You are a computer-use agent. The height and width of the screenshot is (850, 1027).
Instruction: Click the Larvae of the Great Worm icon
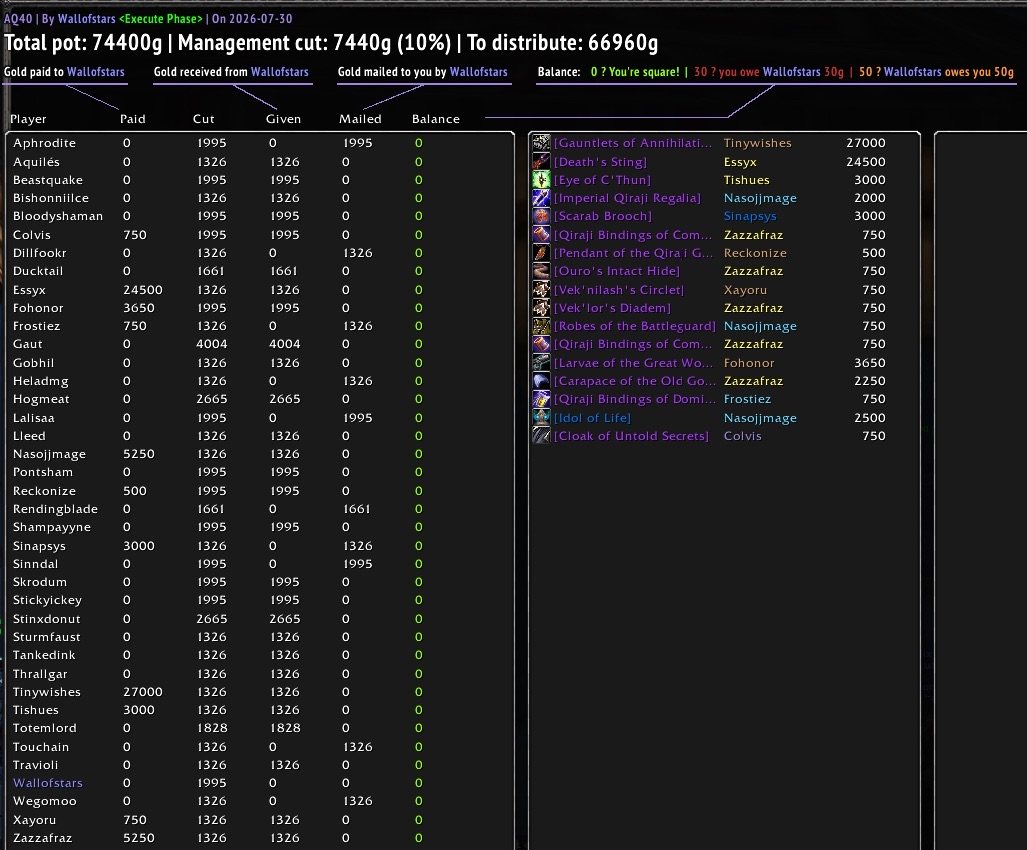541,363
